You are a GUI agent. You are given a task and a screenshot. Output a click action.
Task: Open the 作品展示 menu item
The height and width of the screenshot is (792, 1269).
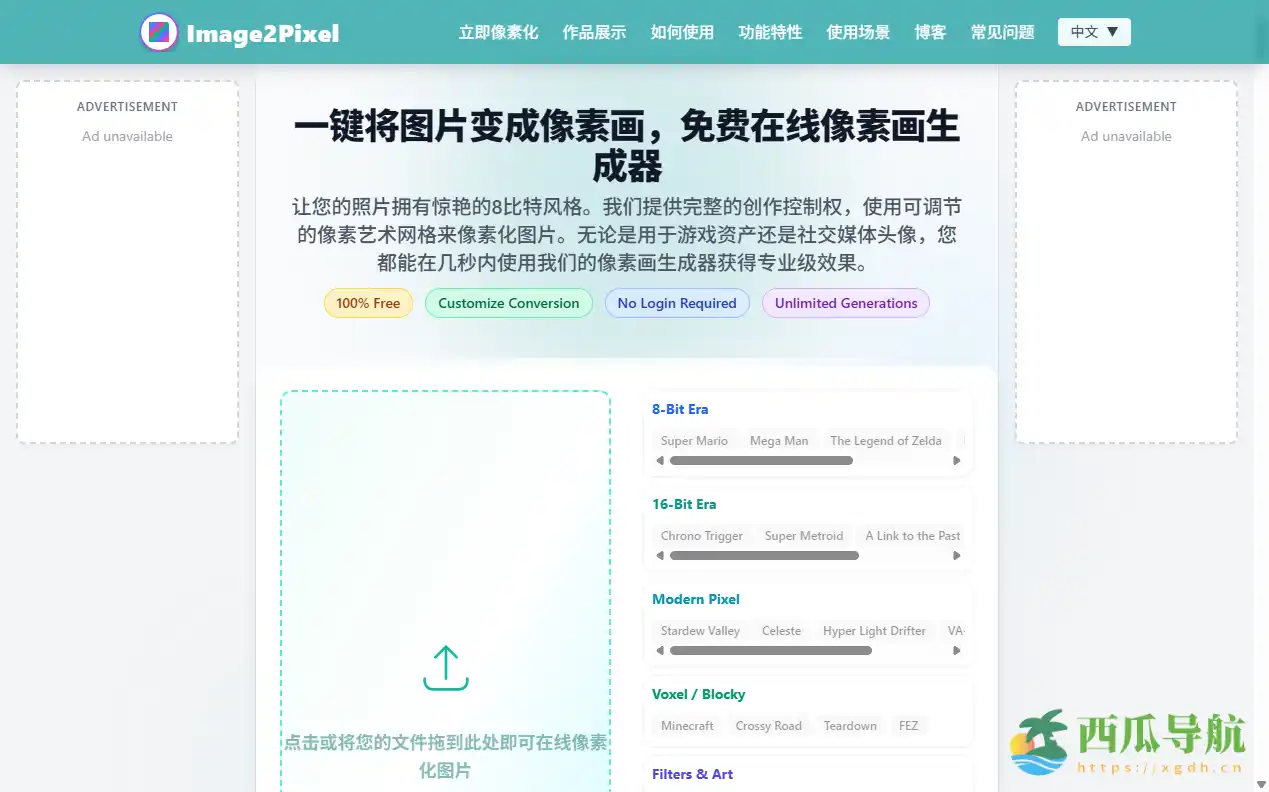pos(594,31)
